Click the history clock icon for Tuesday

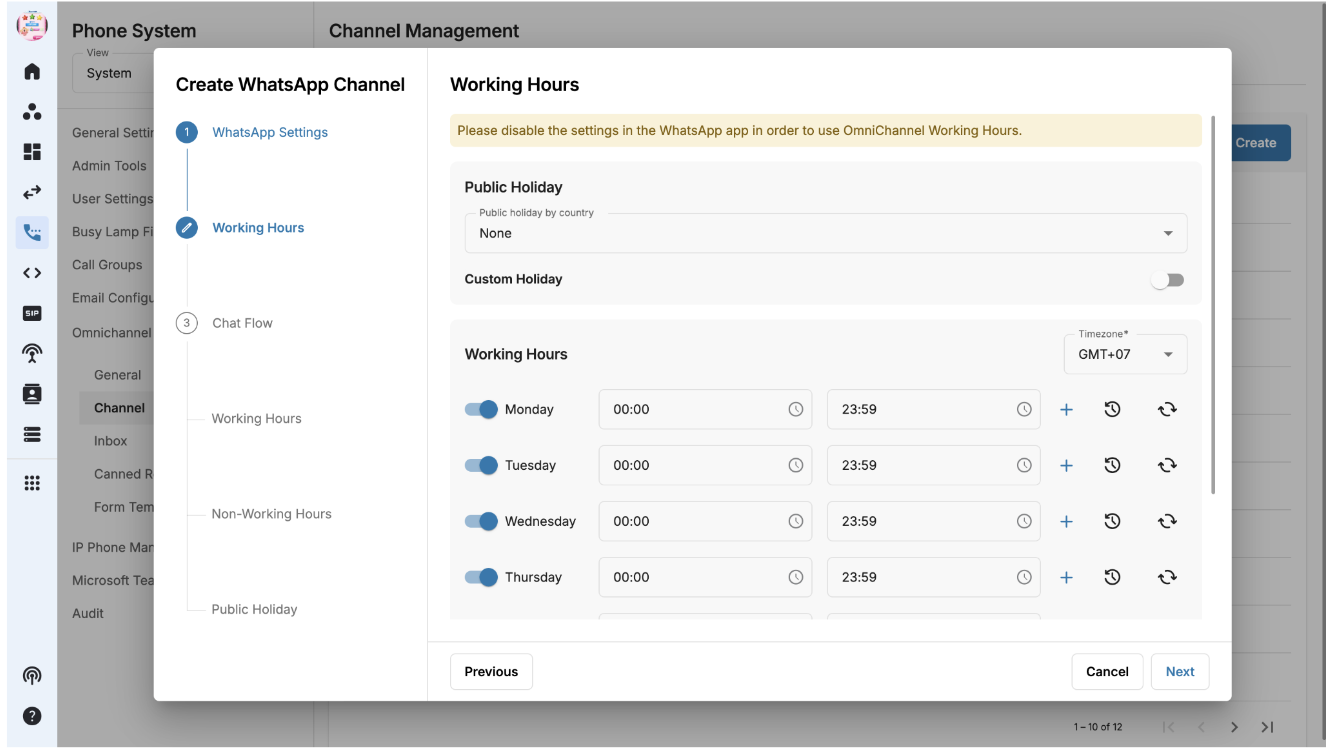[1112, 465]
